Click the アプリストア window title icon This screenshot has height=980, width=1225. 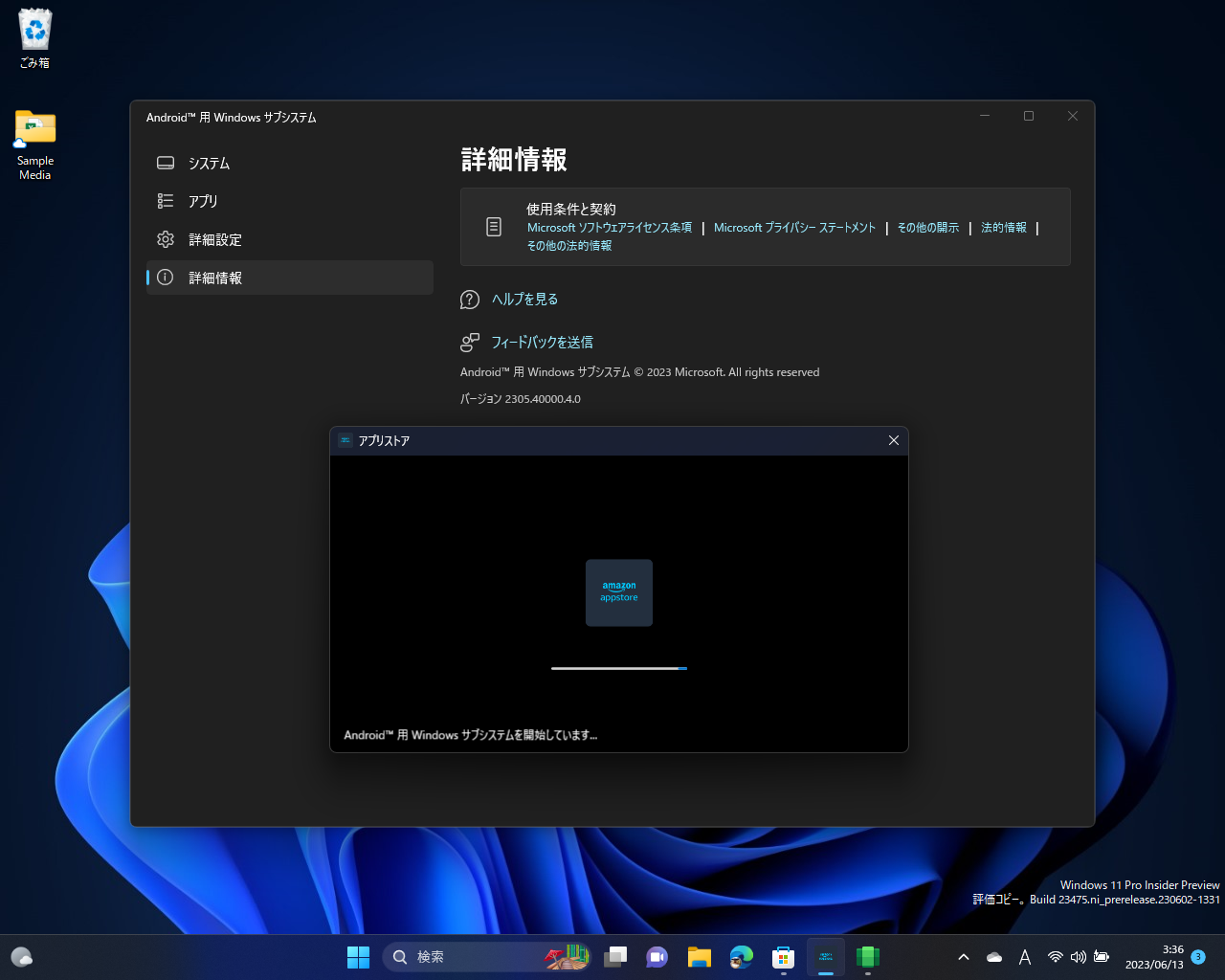tap(345, 440)
